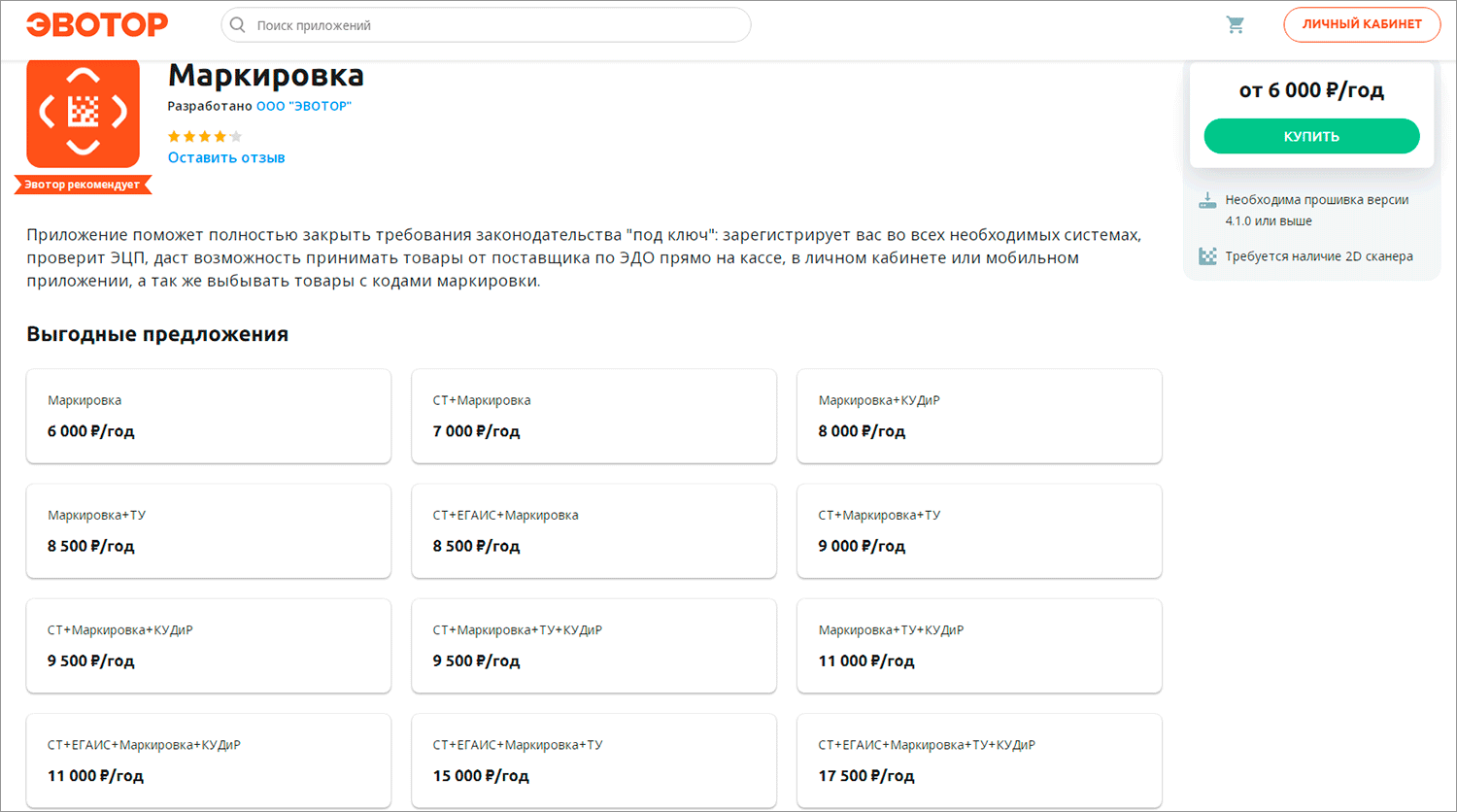
Task: Click Оставить отзыв link
Action: (226, 157)
